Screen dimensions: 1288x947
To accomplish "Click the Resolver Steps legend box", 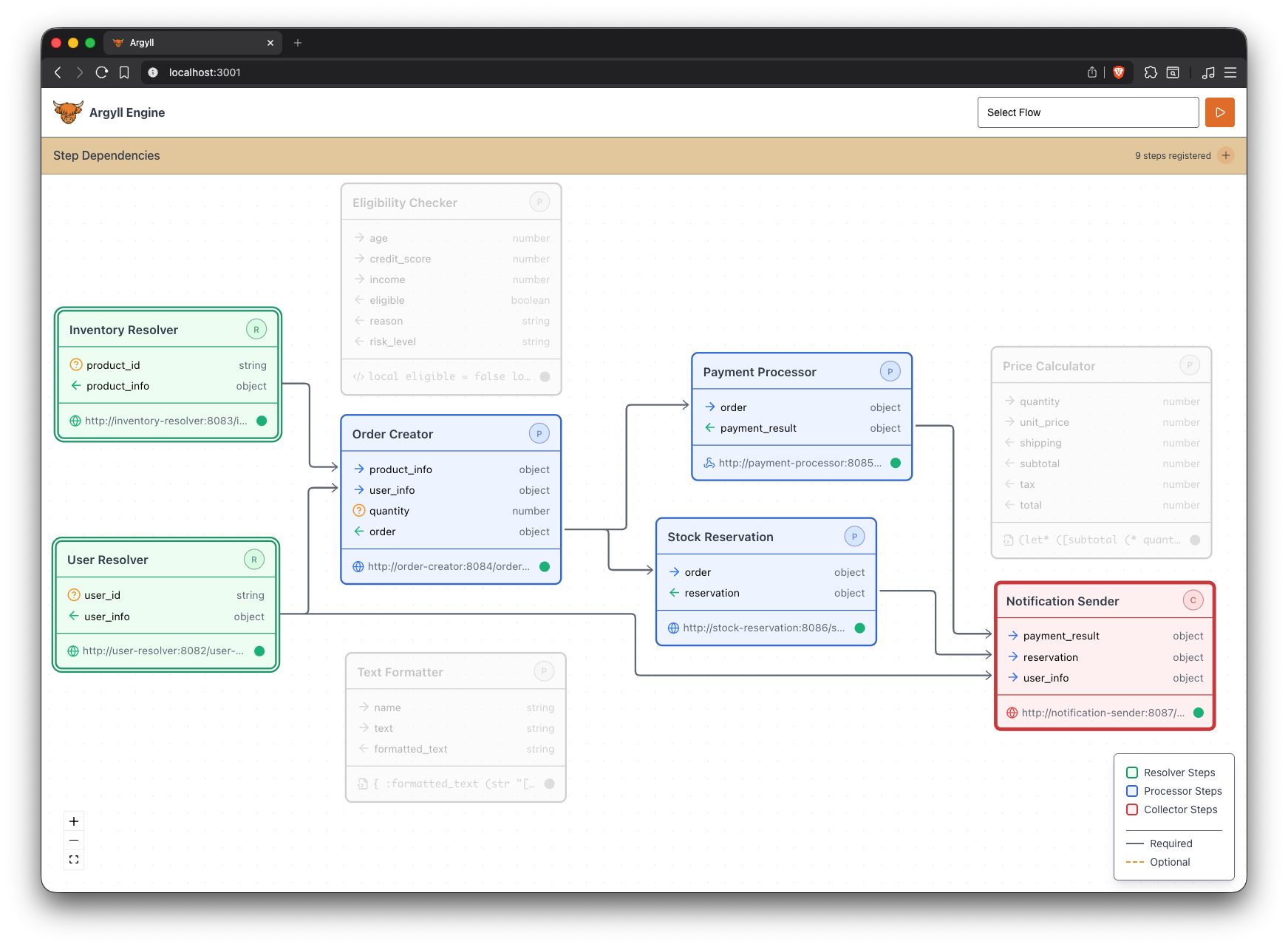I will click(x=1132, y=773).
